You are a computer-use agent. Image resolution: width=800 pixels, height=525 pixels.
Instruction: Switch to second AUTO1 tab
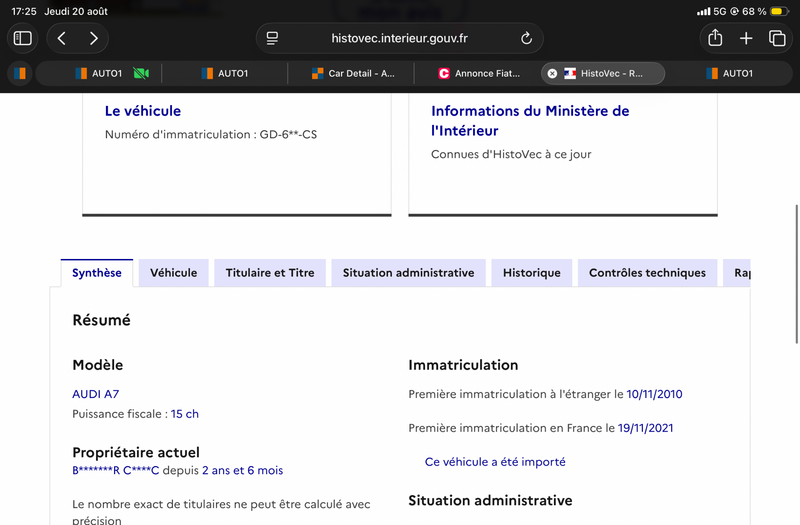[225, 73]
